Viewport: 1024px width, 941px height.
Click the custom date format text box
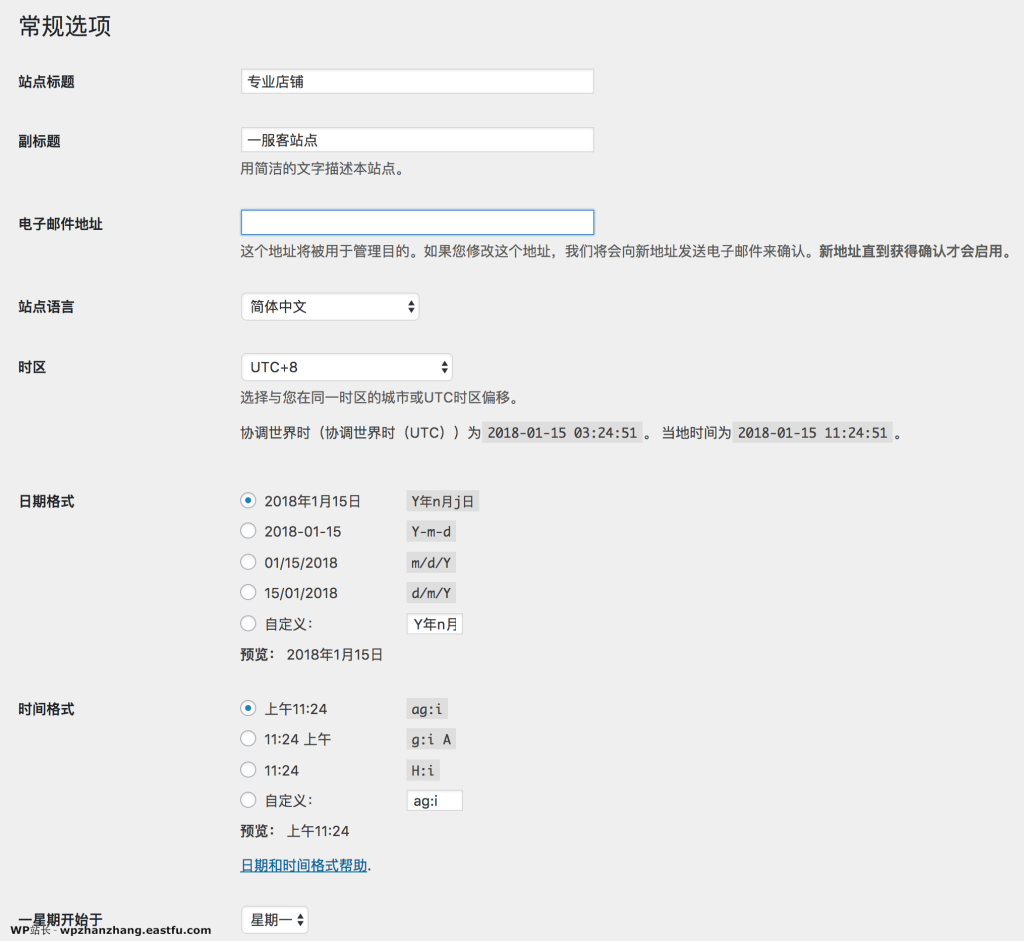point(434,623)
